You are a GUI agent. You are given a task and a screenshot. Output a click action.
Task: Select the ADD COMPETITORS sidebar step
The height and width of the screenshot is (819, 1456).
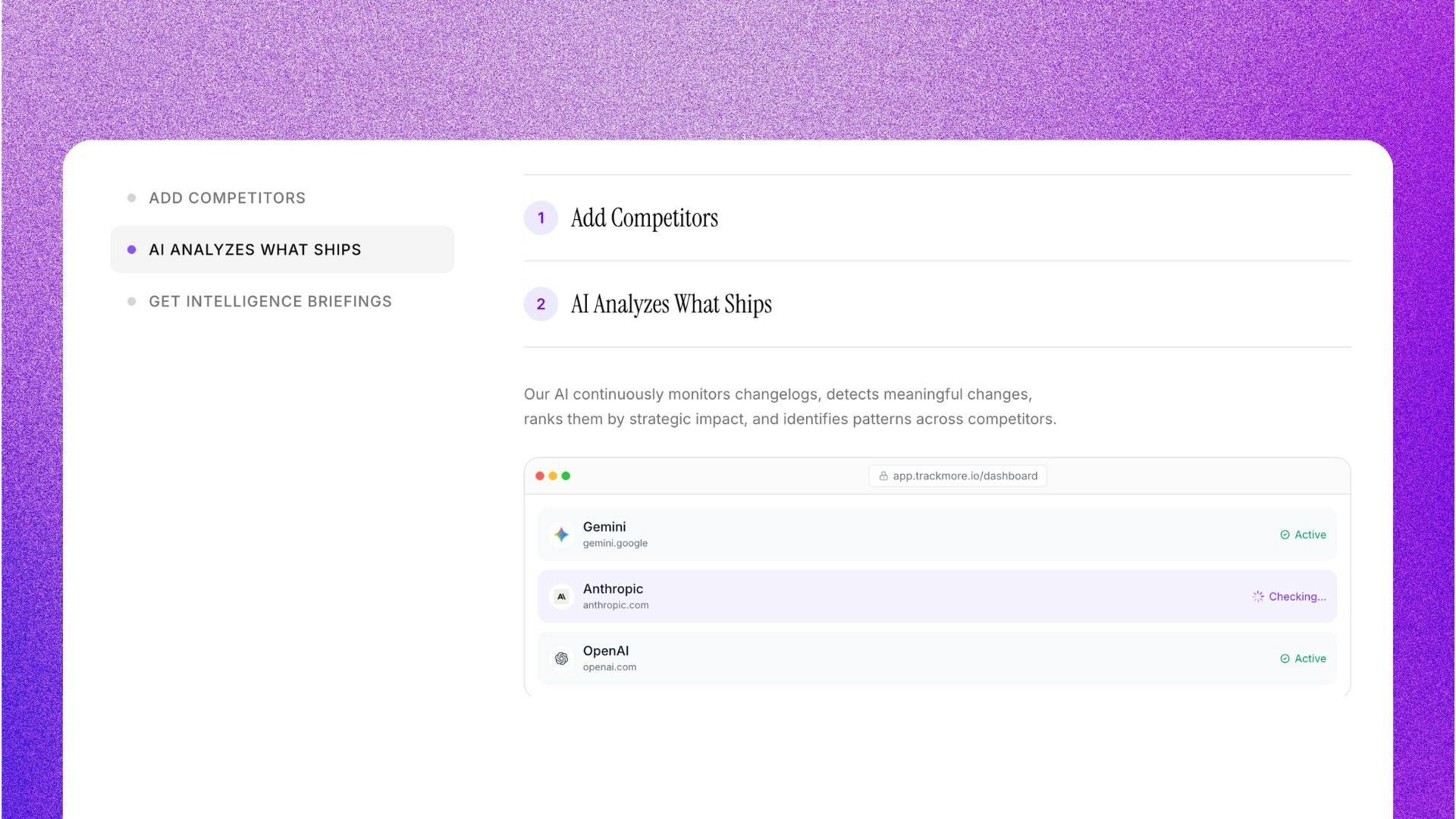click(x=227, y=198)
